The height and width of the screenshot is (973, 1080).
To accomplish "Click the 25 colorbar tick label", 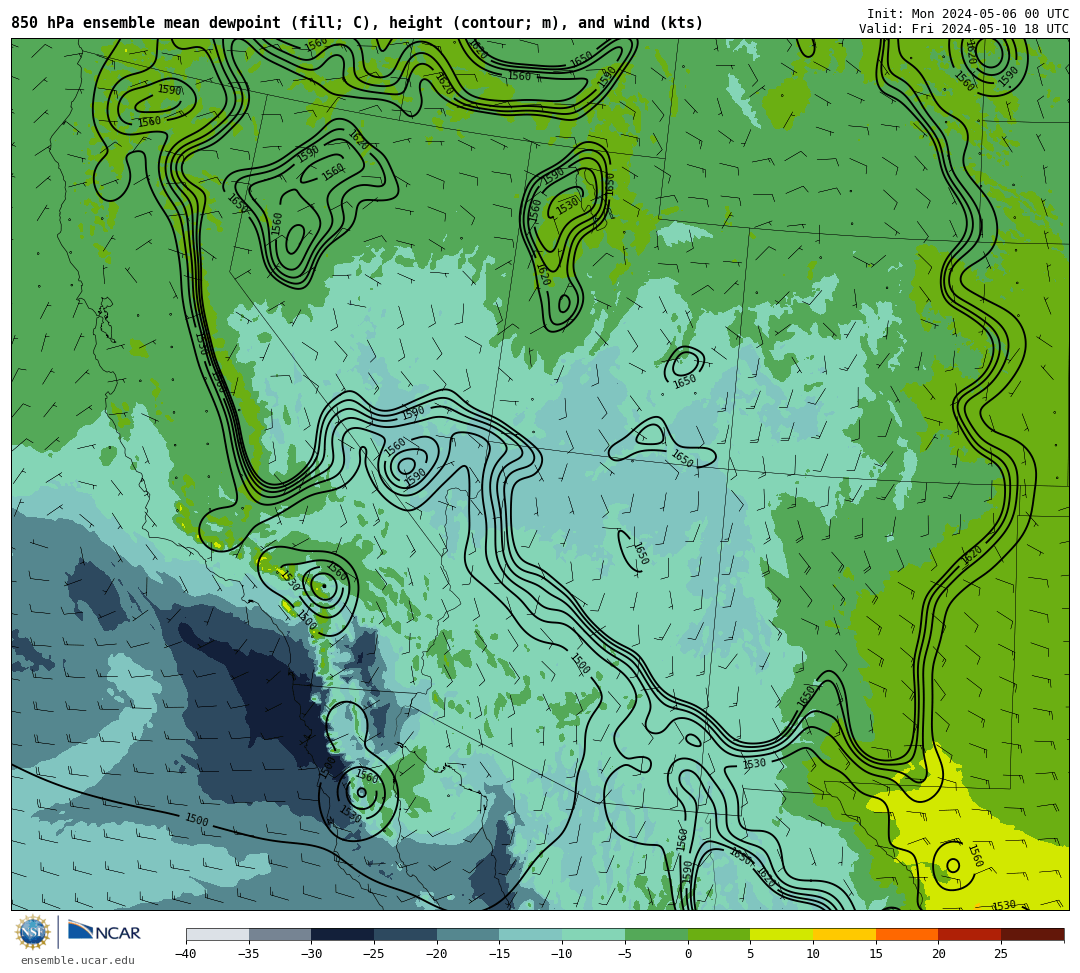I will pyautogui.click(x=1001, y=954).
